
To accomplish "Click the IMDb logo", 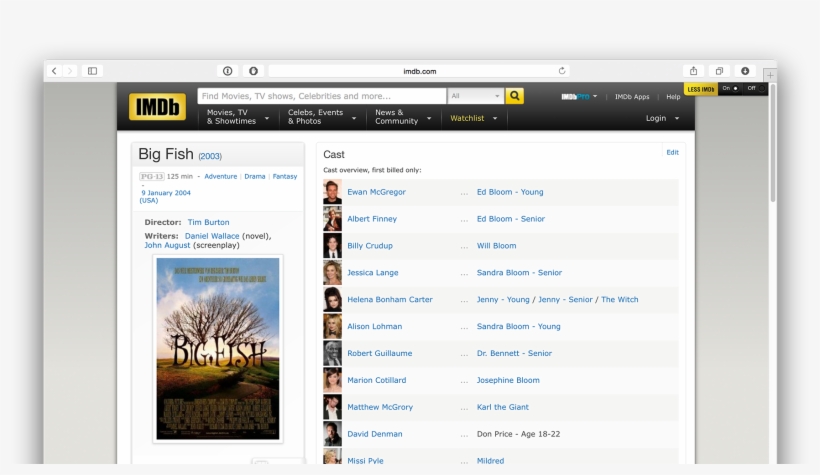I will pyautogui.click(x=157, y=107).
